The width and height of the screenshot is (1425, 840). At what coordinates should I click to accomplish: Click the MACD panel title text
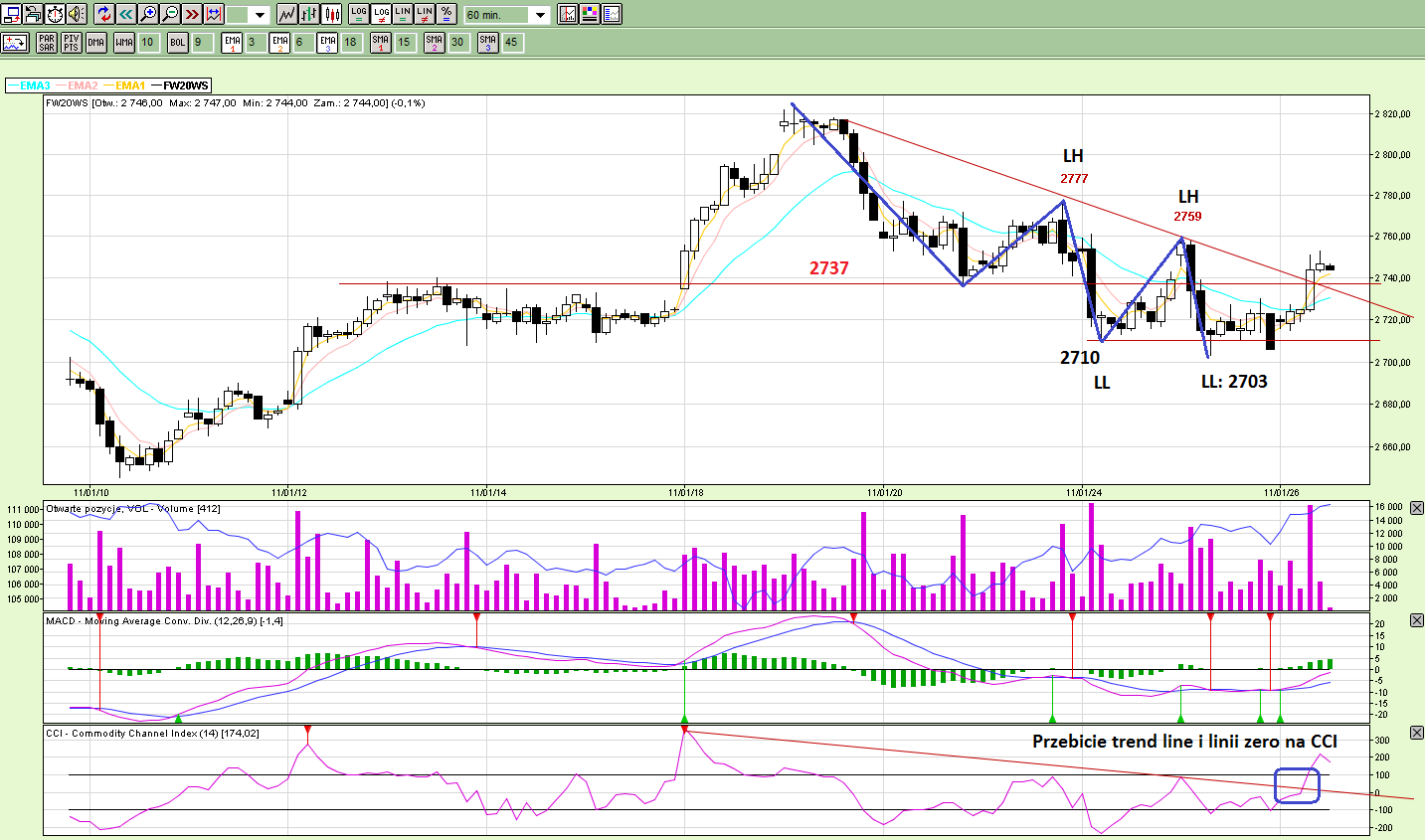164,620
